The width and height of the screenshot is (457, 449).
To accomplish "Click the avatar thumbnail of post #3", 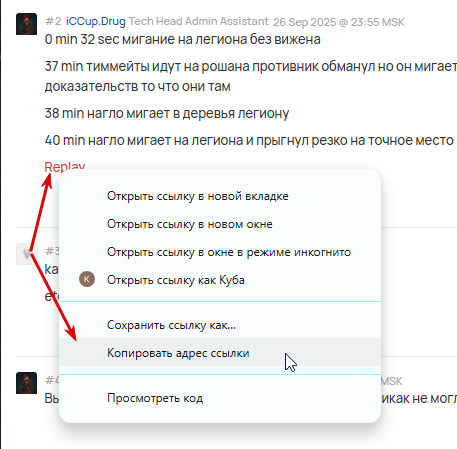I will [x=26, y=254].
